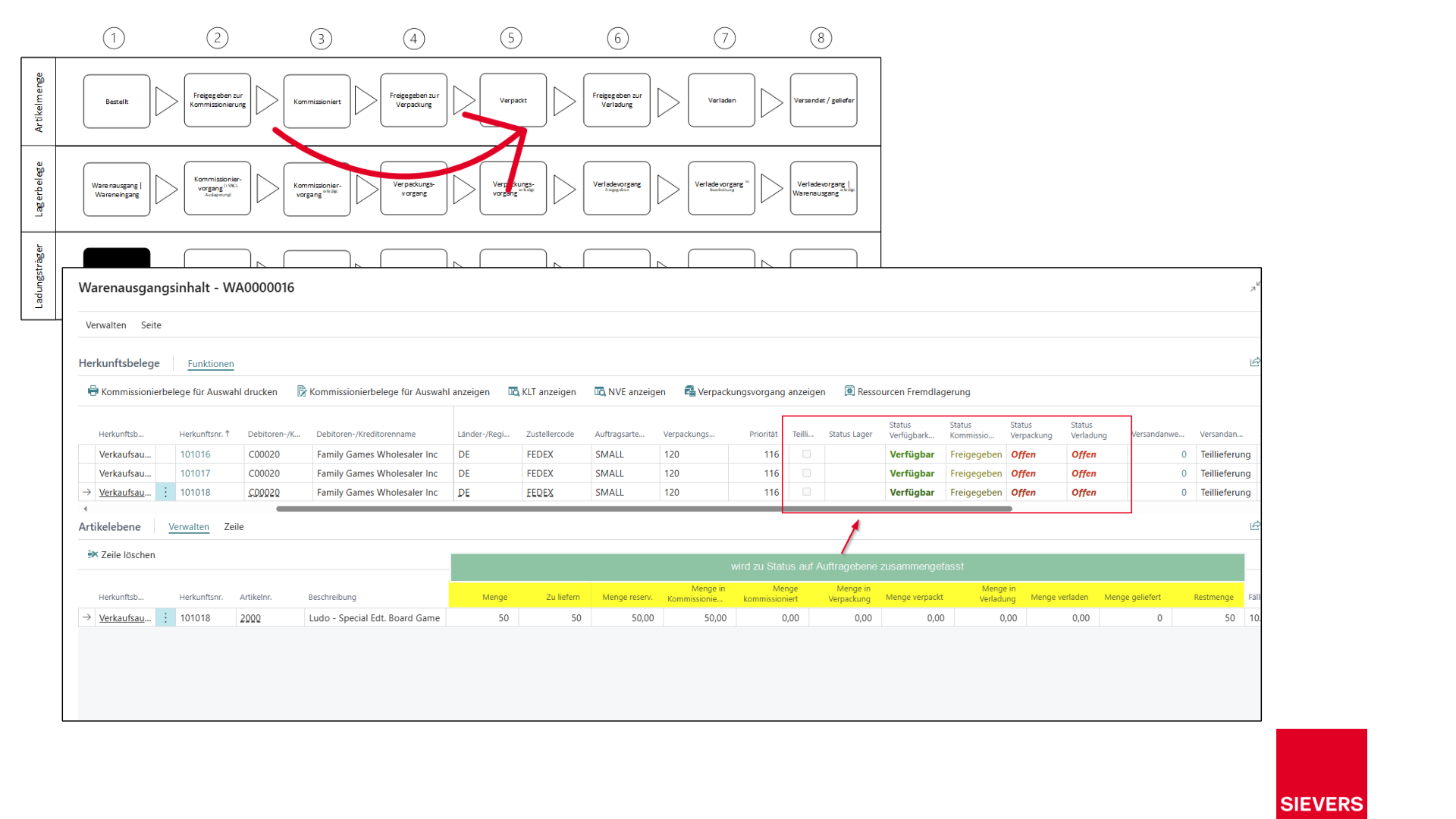The image size is (1456, 819).
Task: Open the Priorität column header menu
Action: pos(763,434)
